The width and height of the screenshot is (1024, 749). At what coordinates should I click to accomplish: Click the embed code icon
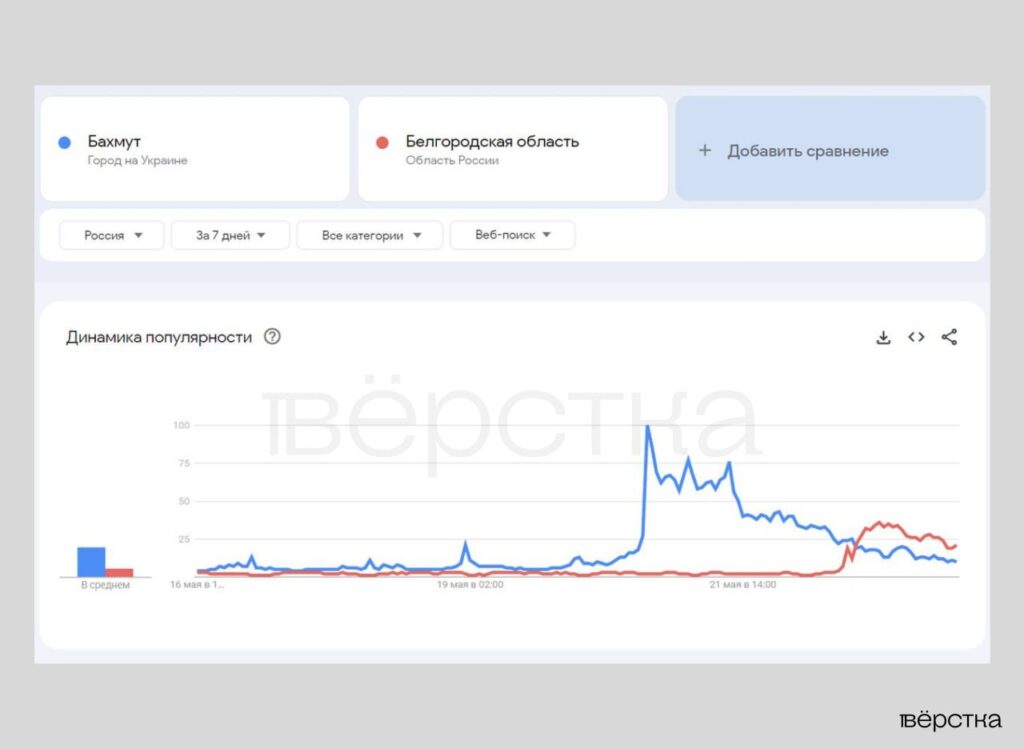click(x=916, y=337)
